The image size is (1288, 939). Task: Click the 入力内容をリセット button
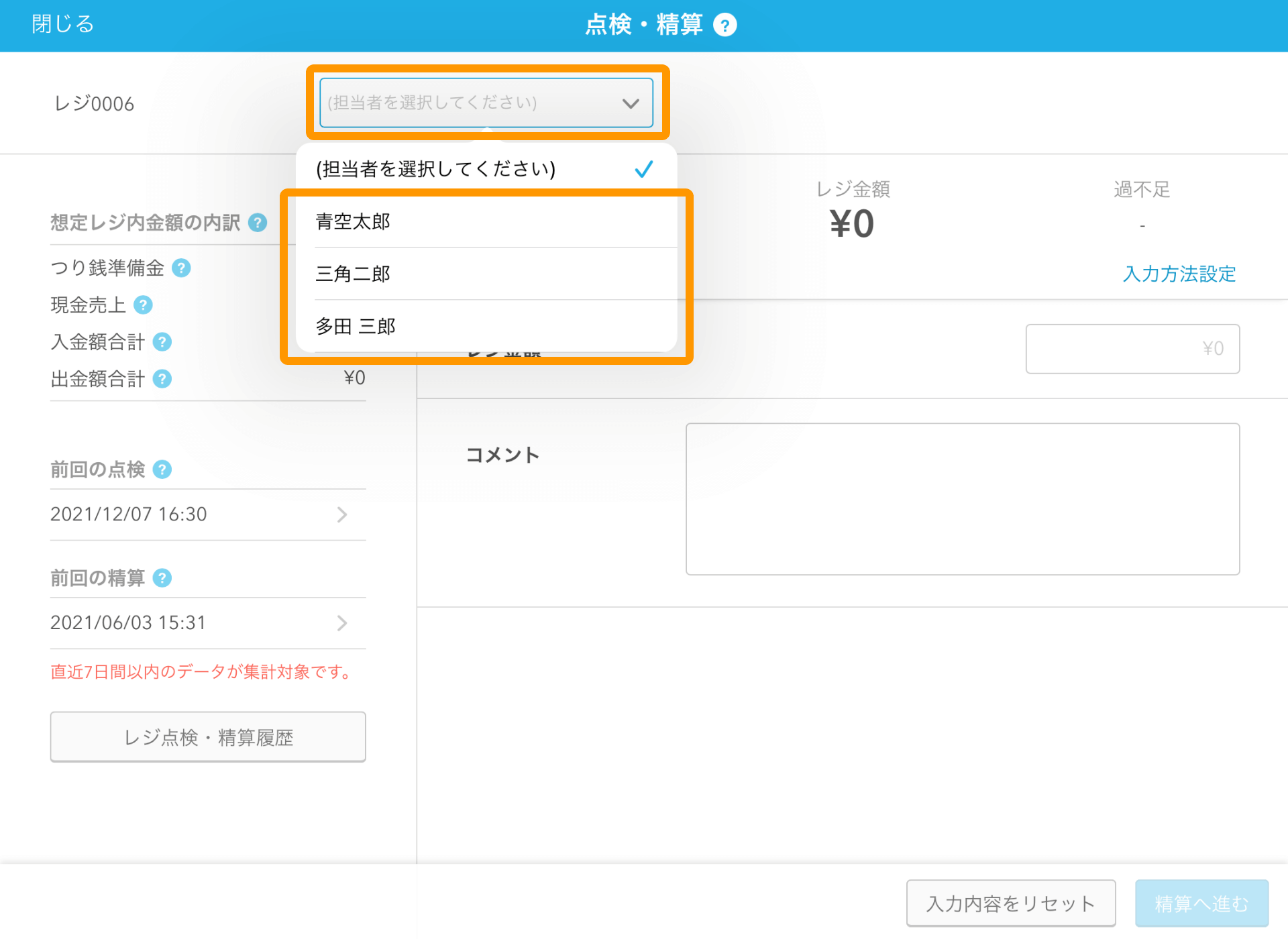(x=1010, y=903)
